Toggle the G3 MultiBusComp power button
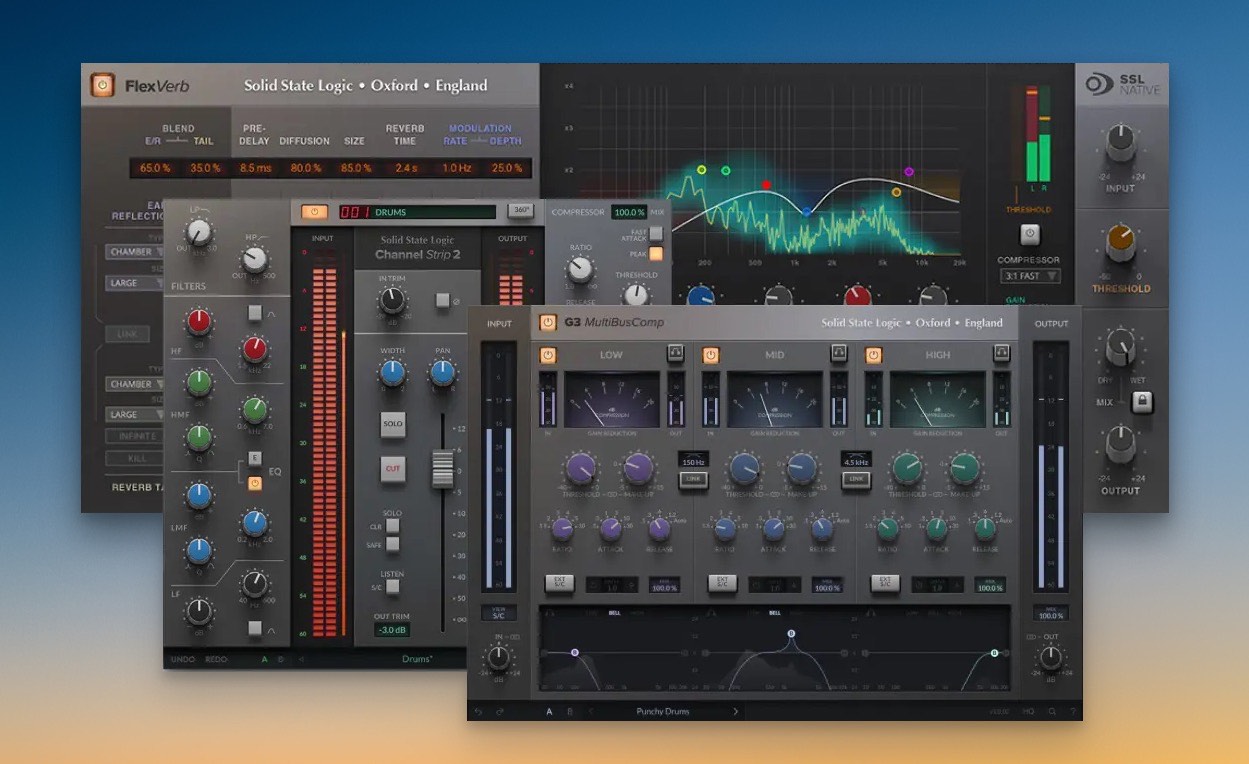 point(547,322)
